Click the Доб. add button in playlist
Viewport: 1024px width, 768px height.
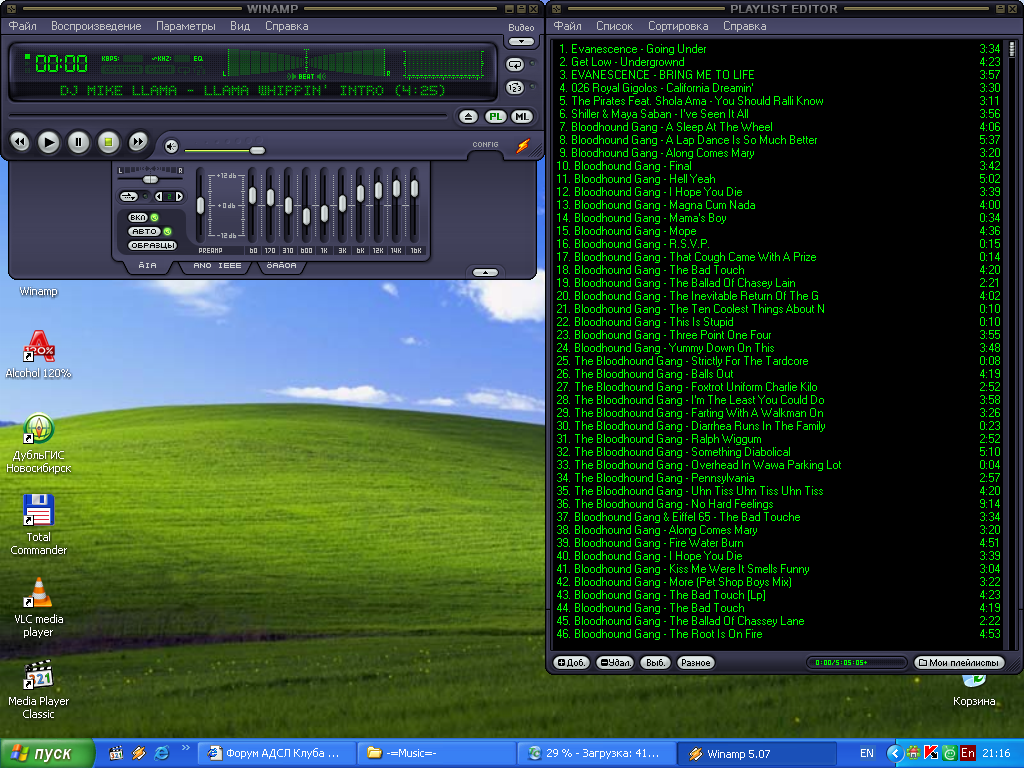point(573,663)
